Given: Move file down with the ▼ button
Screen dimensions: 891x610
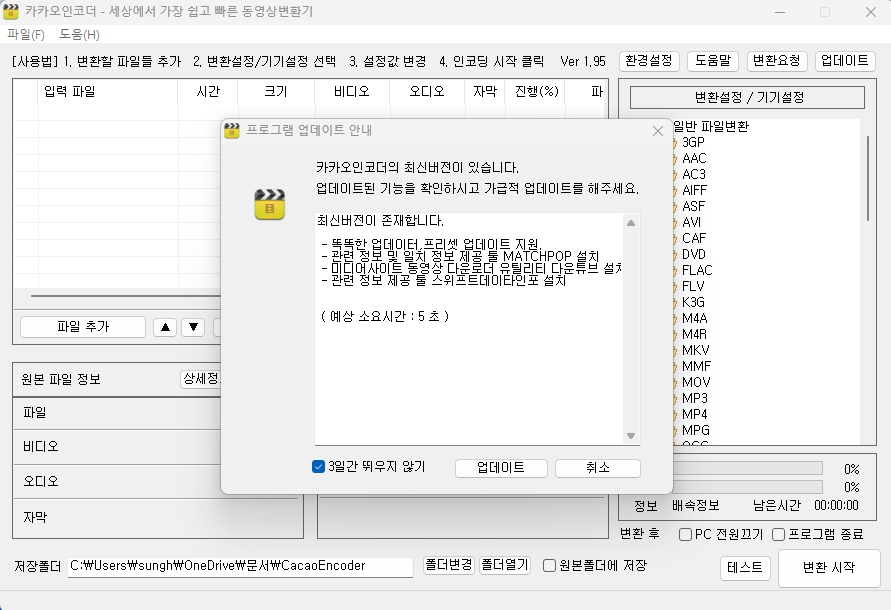Looking at the screenshot, I should [x=193, y=327].
